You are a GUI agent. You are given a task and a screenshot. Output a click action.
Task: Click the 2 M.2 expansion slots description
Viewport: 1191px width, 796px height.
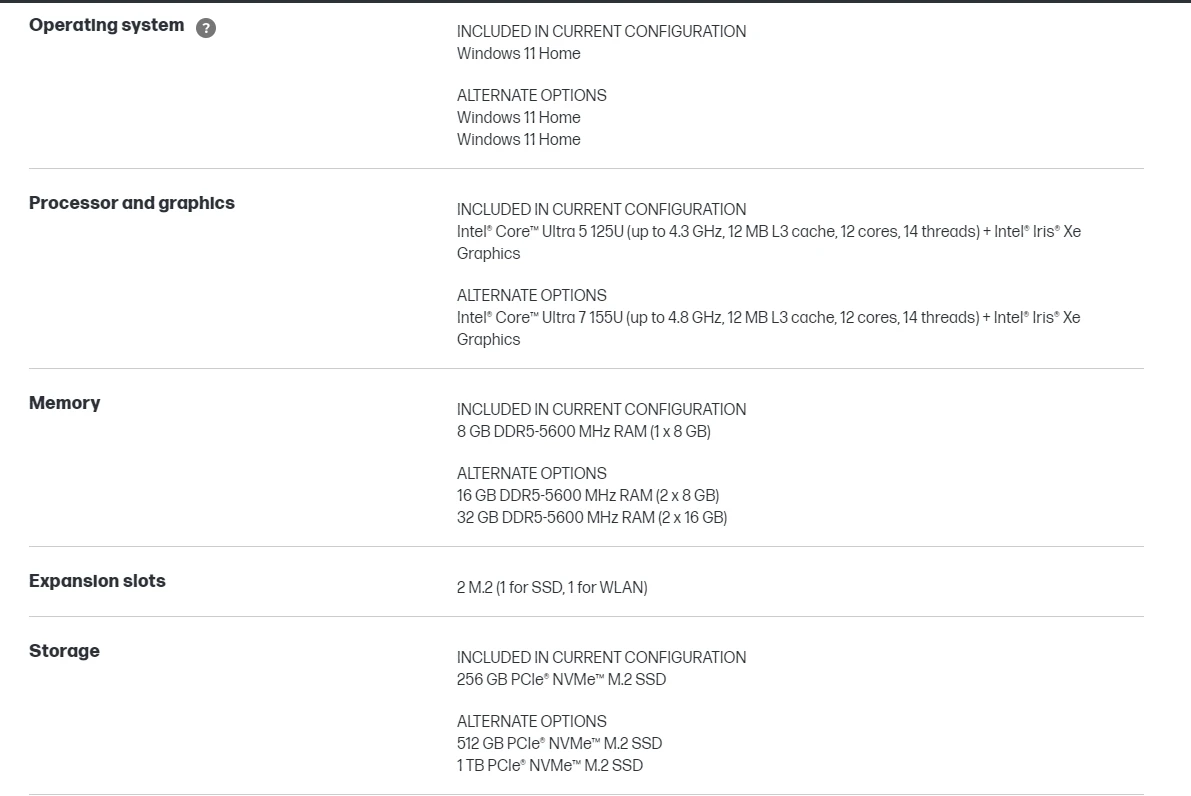(552, 588)
